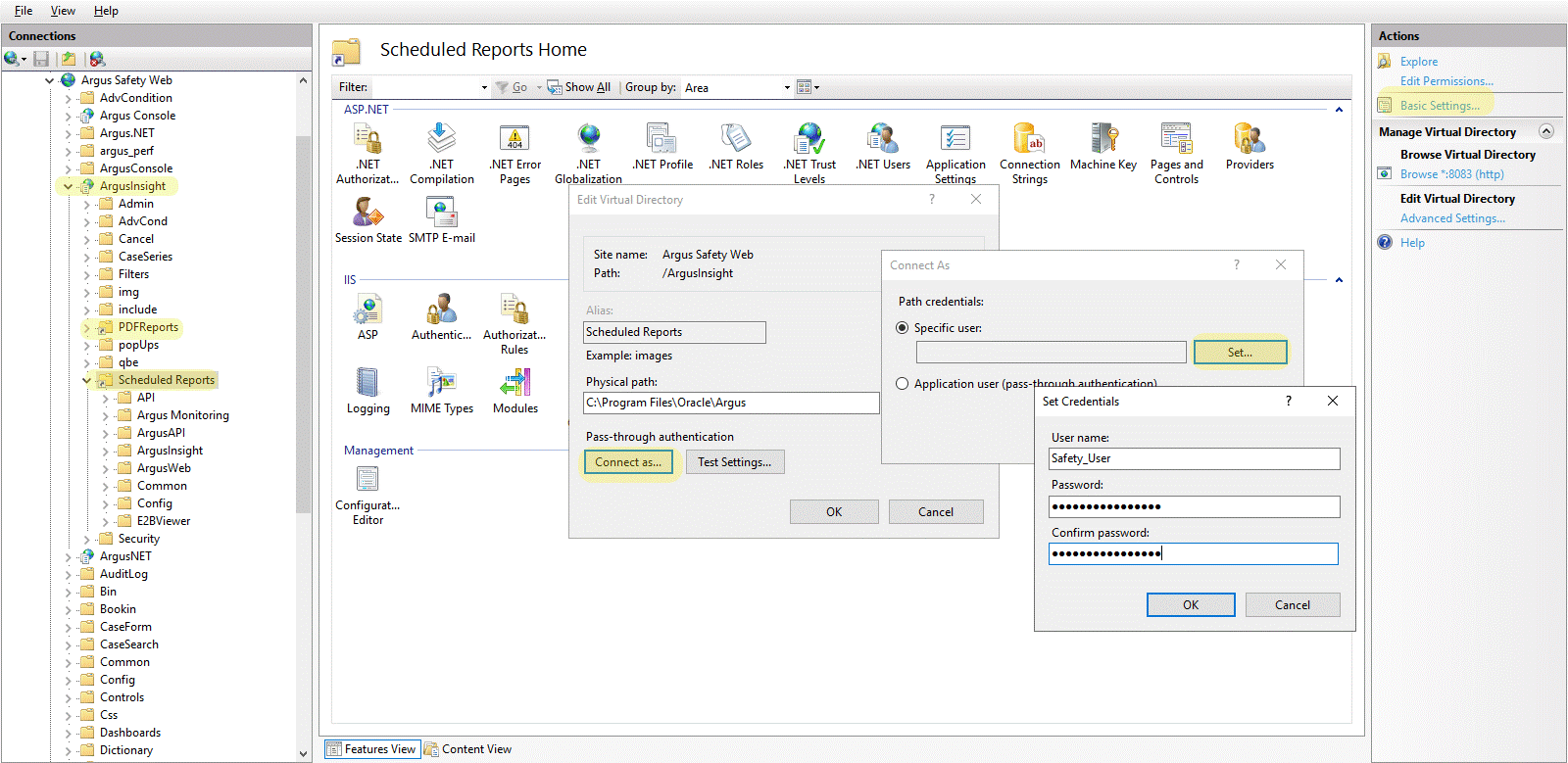Click the Connections tree scrollbar down arrow
This screenshot has width=1568, height=763.
tap(303, 753)
